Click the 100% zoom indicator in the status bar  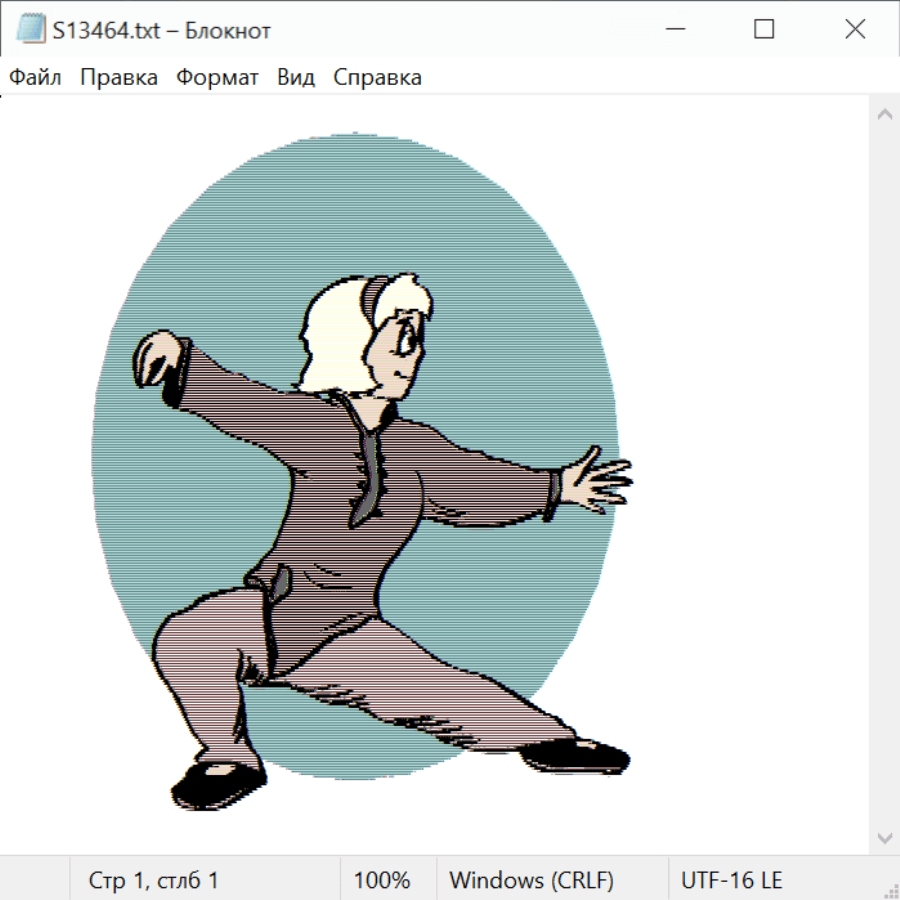382,881
